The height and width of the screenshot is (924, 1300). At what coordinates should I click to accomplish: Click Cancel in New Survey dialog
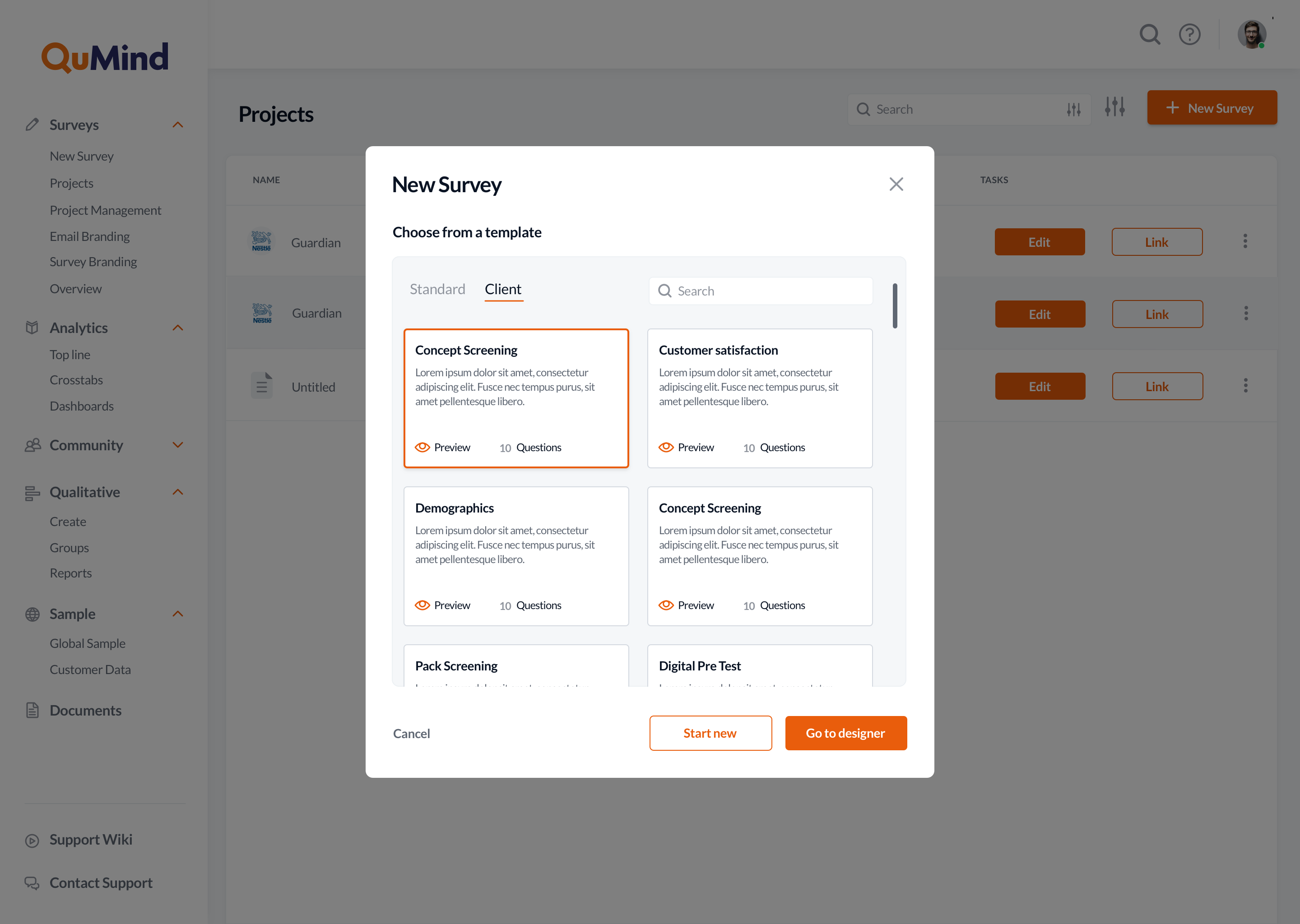pos(411,734)
